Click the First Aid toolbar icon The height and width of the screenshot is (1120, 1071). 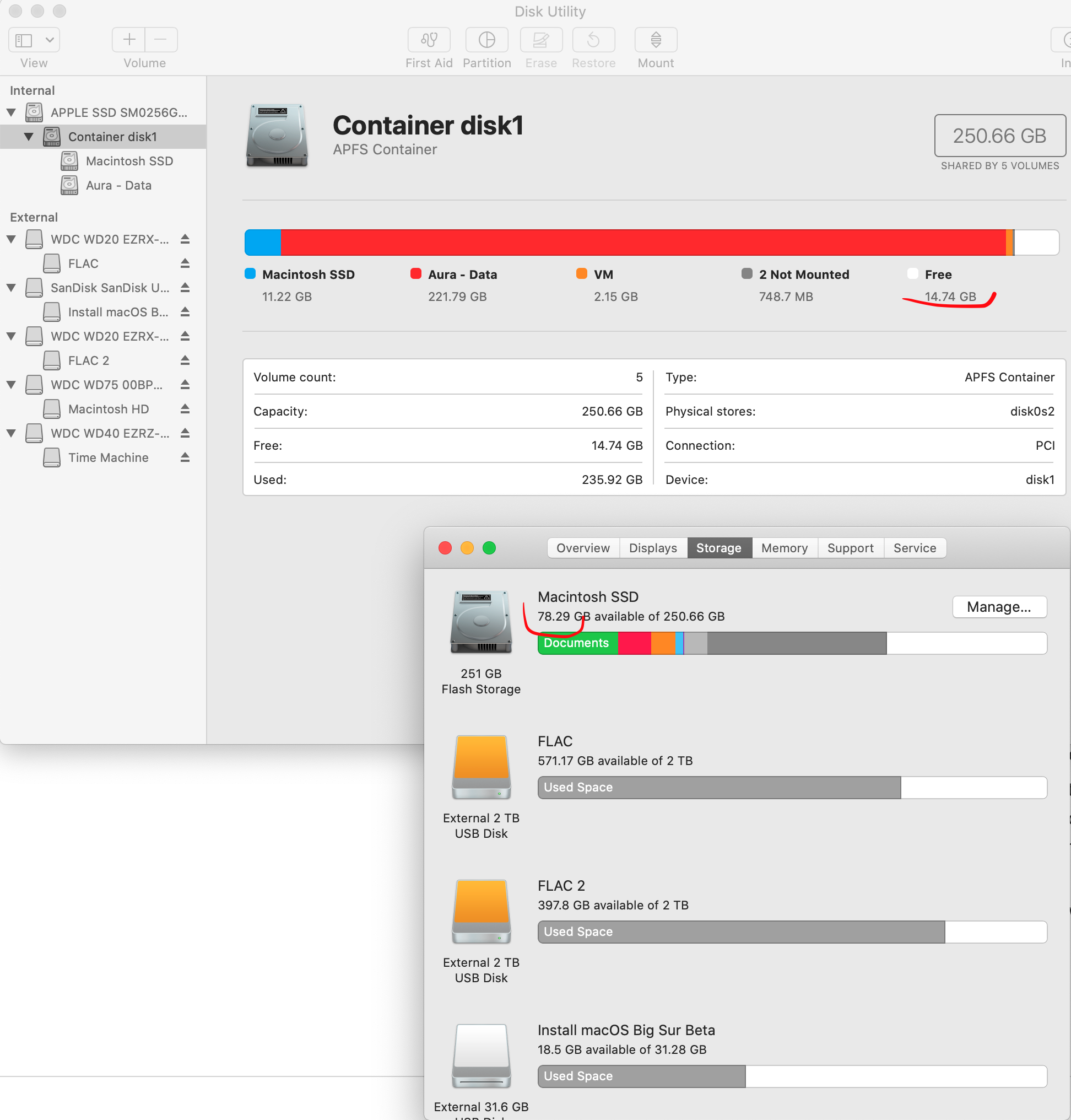click(429, 40)
